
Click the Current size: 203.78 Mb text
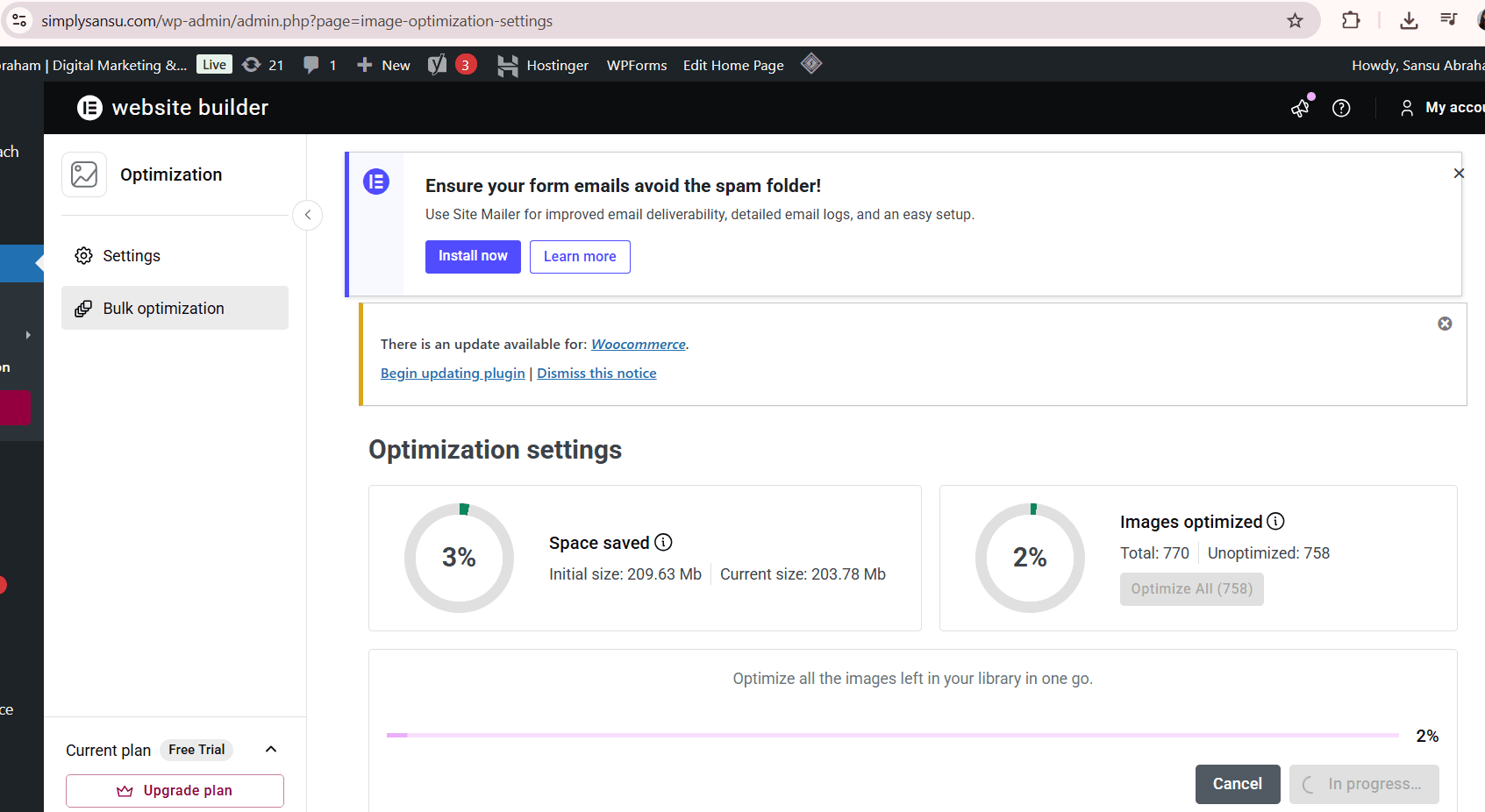point(803,574)
